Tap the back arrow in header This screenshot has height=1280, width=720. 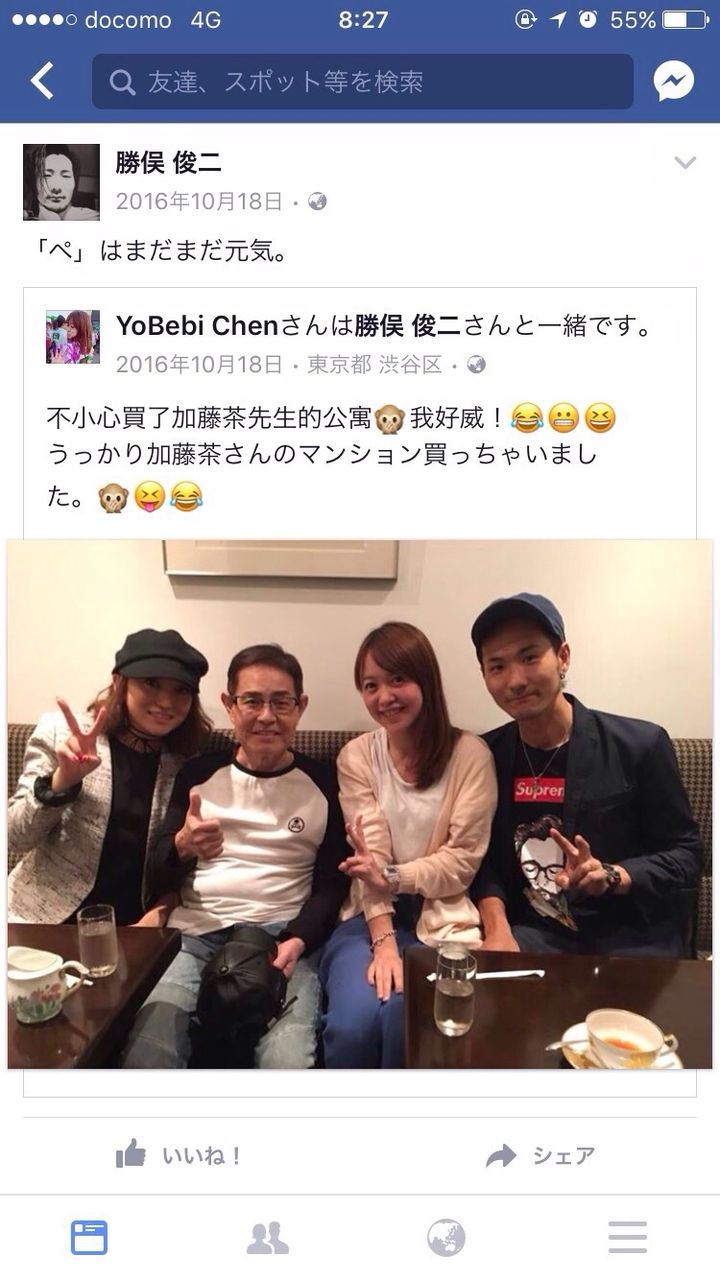(x=42, y=81)
